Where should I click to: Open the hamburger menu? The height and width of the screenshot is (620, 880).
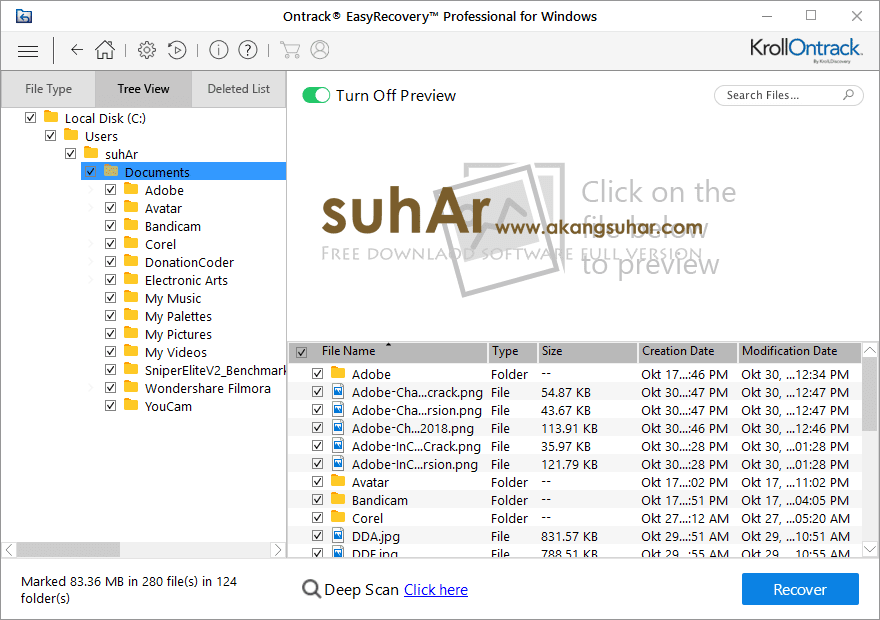28,51
